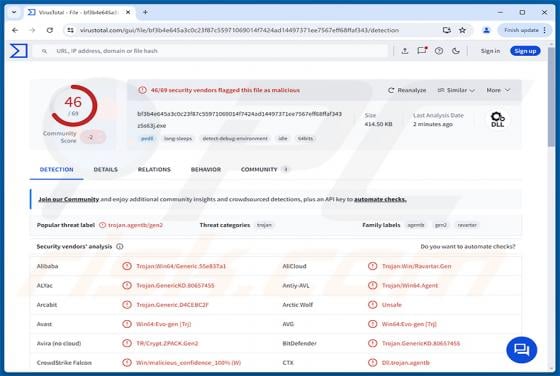Click the DLL file type icon
This screenshot has height=376, width=560.
click(497, 119)
